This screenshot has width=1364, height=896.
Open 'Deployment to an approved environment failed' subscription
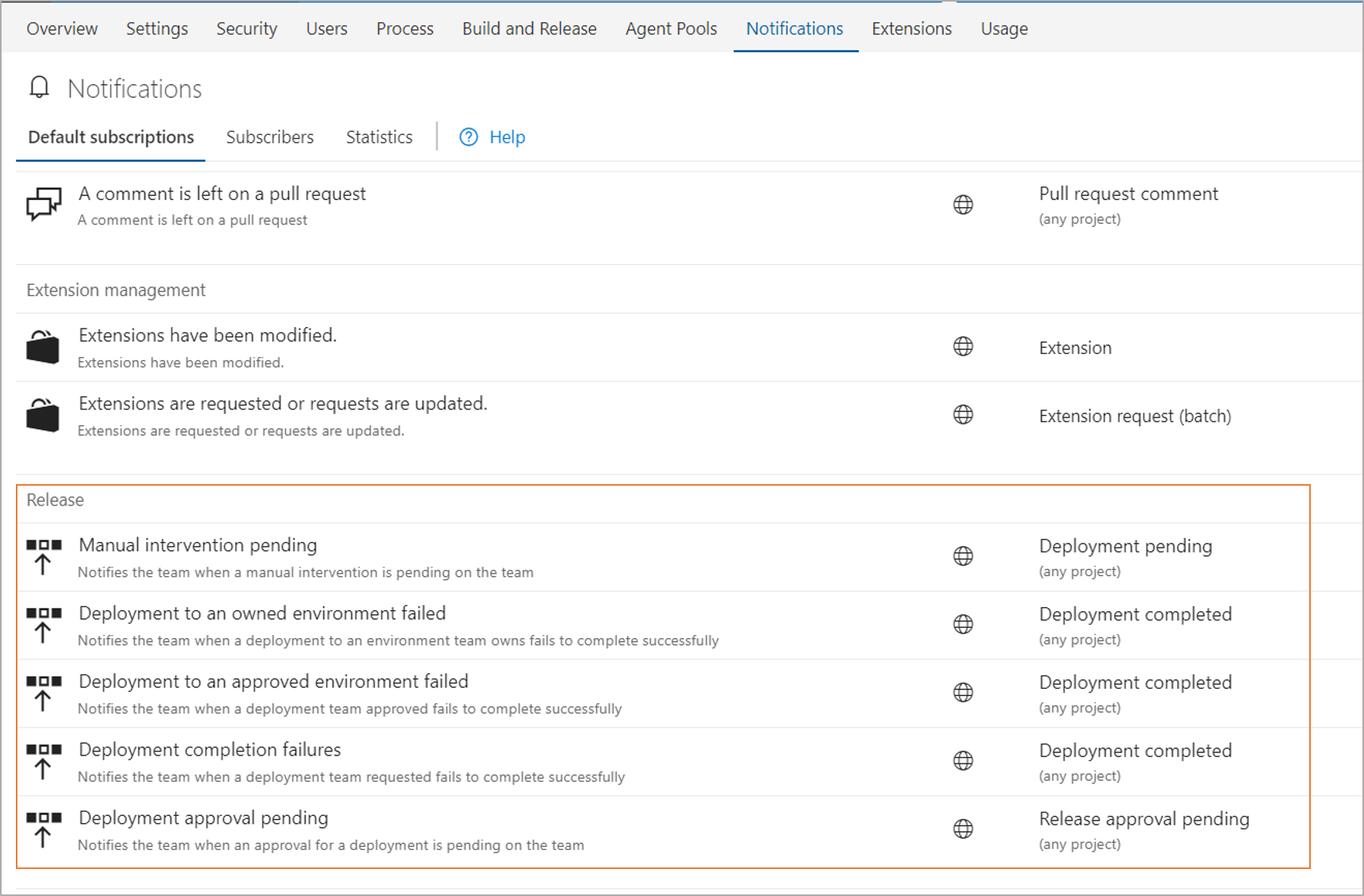pyautogui.click(x=274, y=682)
